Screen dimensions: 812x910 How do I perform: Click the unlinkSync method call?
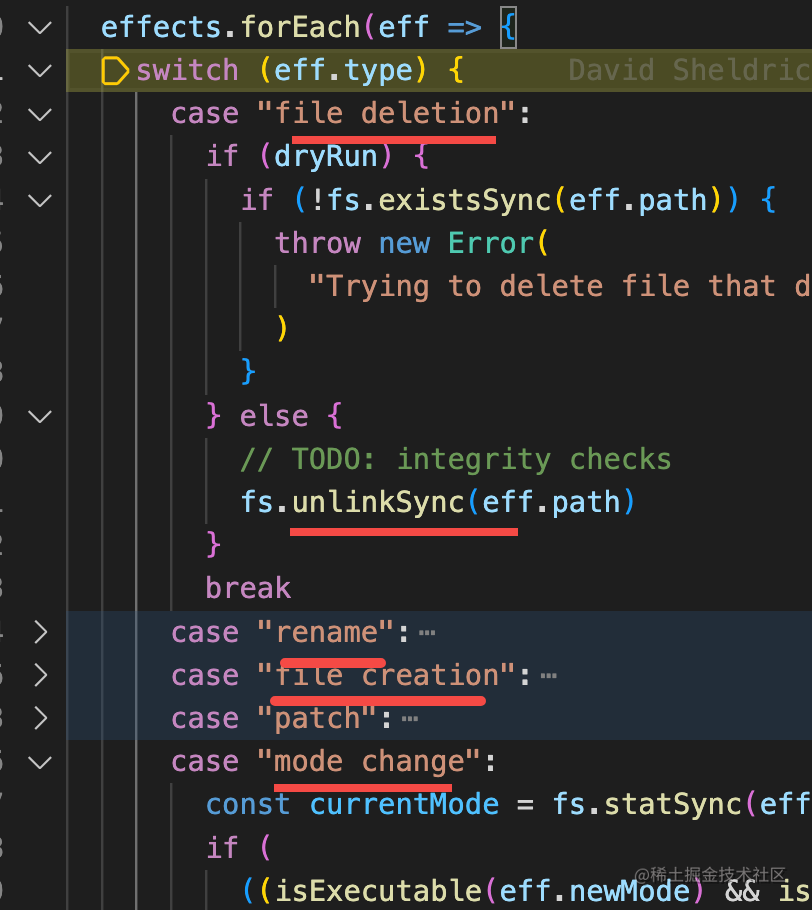(x=378, y=502)
